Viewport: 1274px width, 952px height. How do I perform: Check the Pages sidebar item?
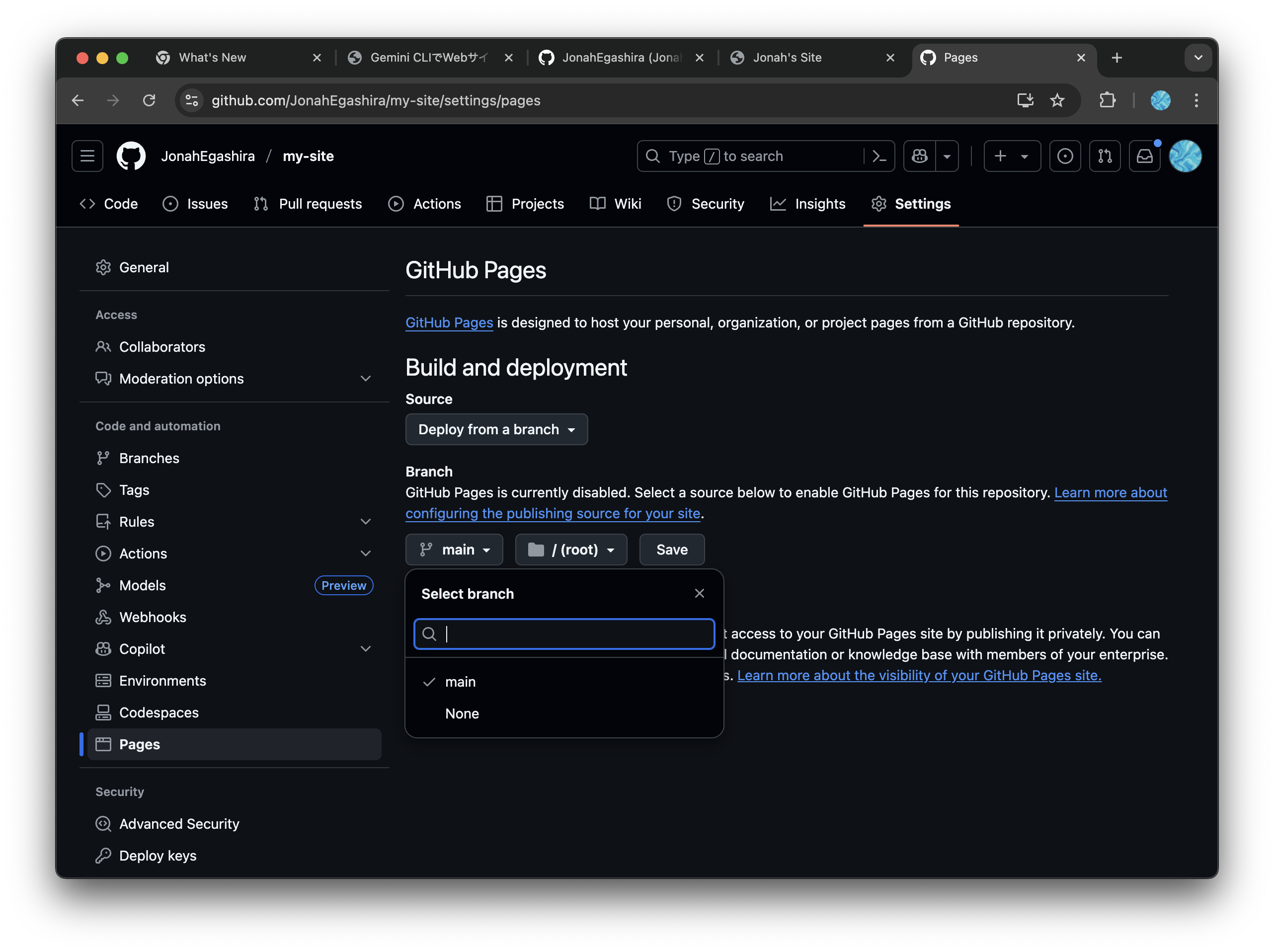point(139,744)
